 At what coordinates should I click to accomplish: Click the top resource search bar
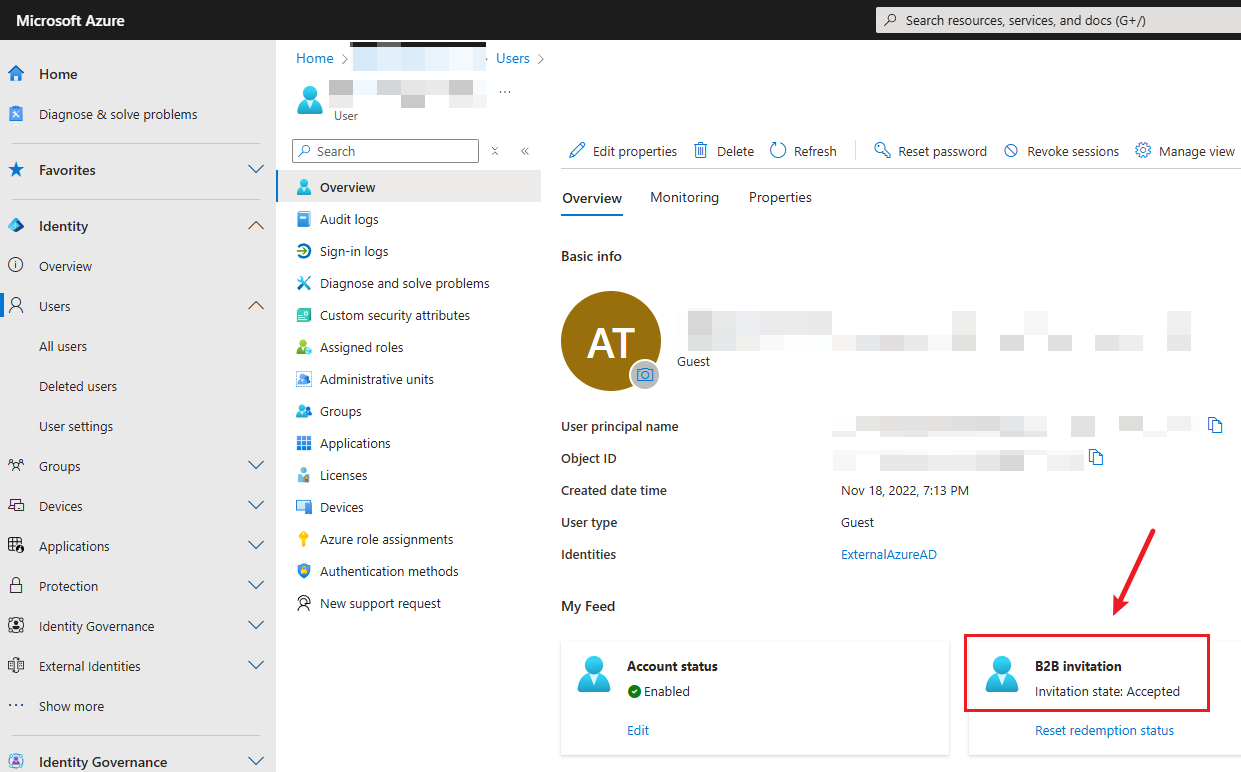[x=1058, y=20]
